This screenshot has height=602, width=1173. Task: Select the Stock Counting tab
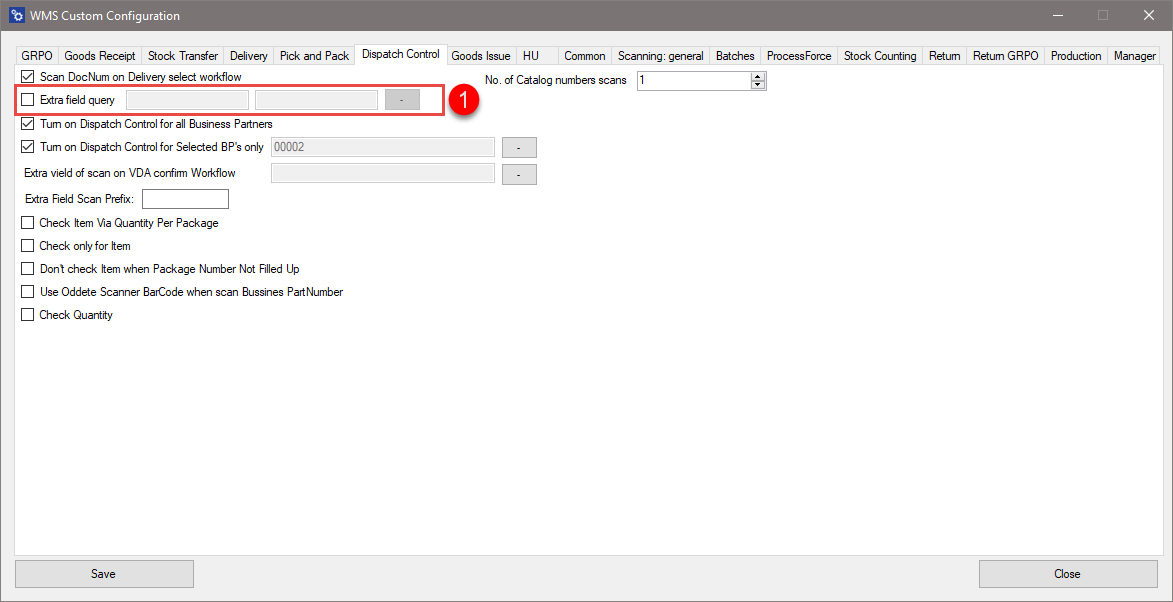tap(880, 56)
